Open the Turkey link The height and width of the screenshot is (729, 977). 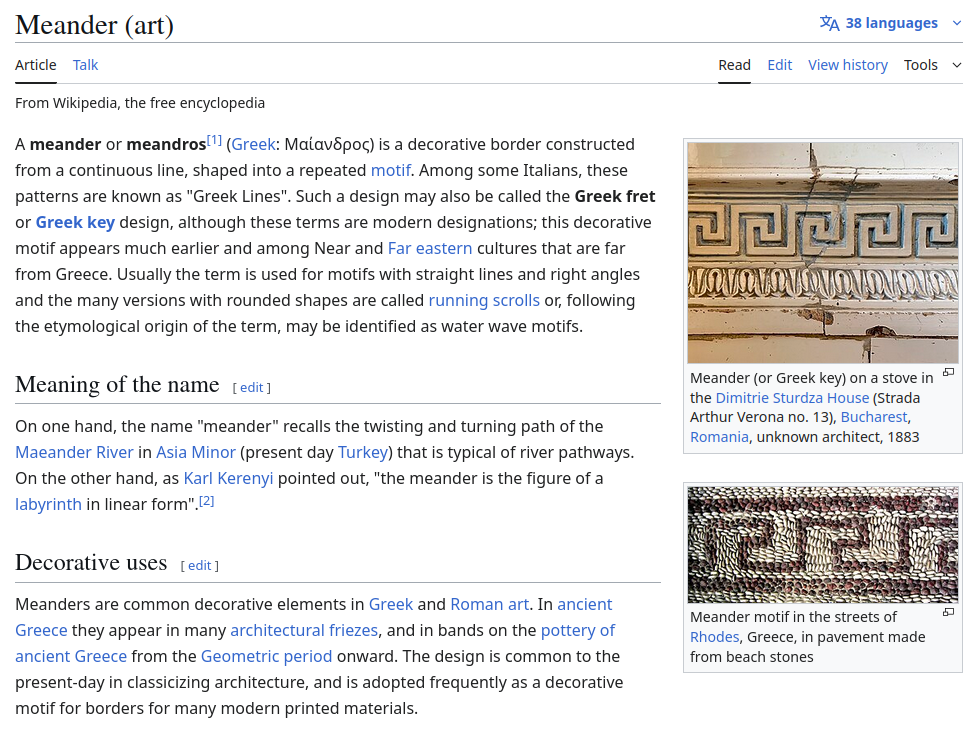pos(363,452)
